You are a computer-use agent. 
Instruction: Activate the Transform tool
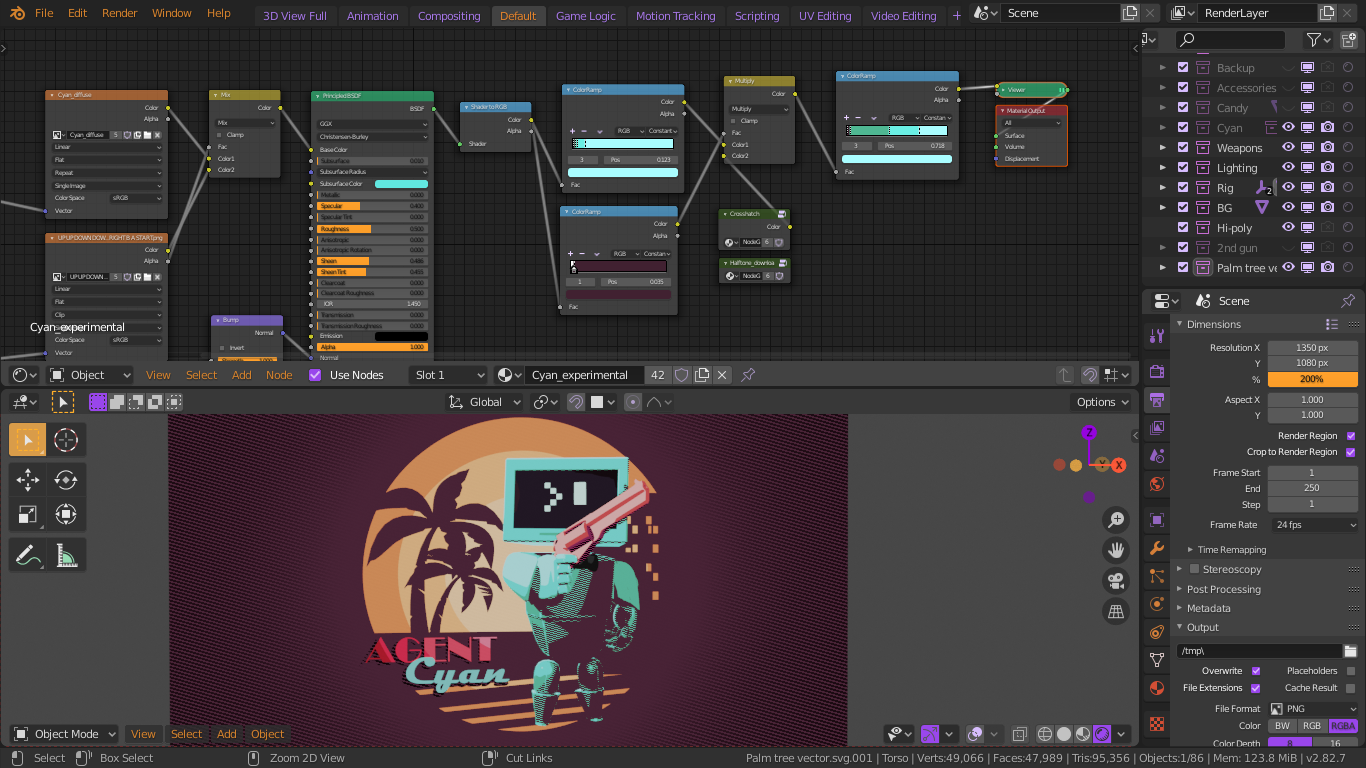[x=66, y=515]
